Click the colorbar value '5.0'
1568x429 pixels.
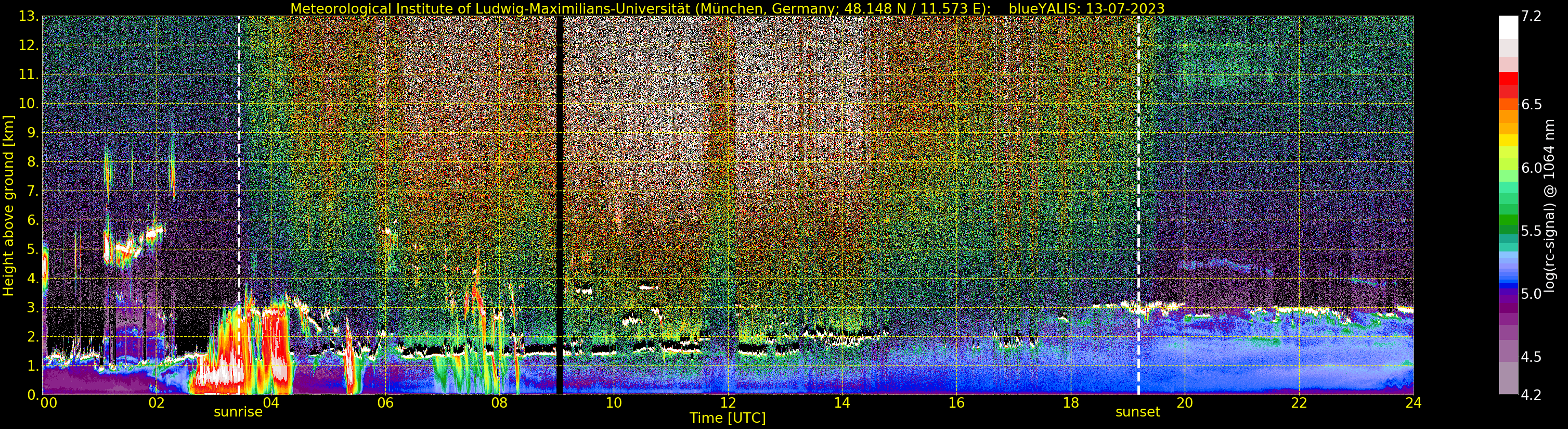click(x=1531, y=294)
